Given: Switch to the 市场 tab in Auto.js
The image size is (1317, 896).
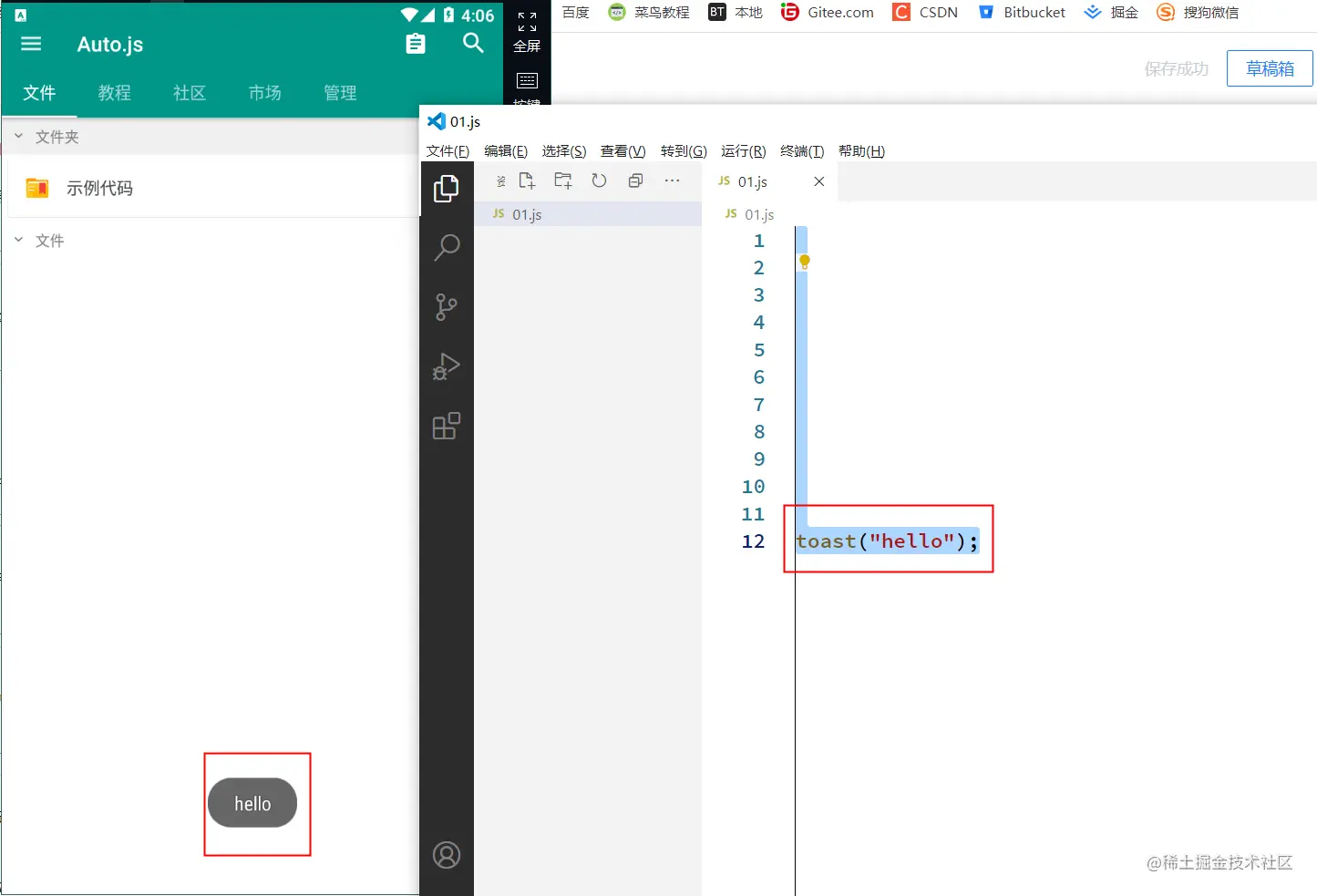Looking at the screenshot, I should point(265,93).
